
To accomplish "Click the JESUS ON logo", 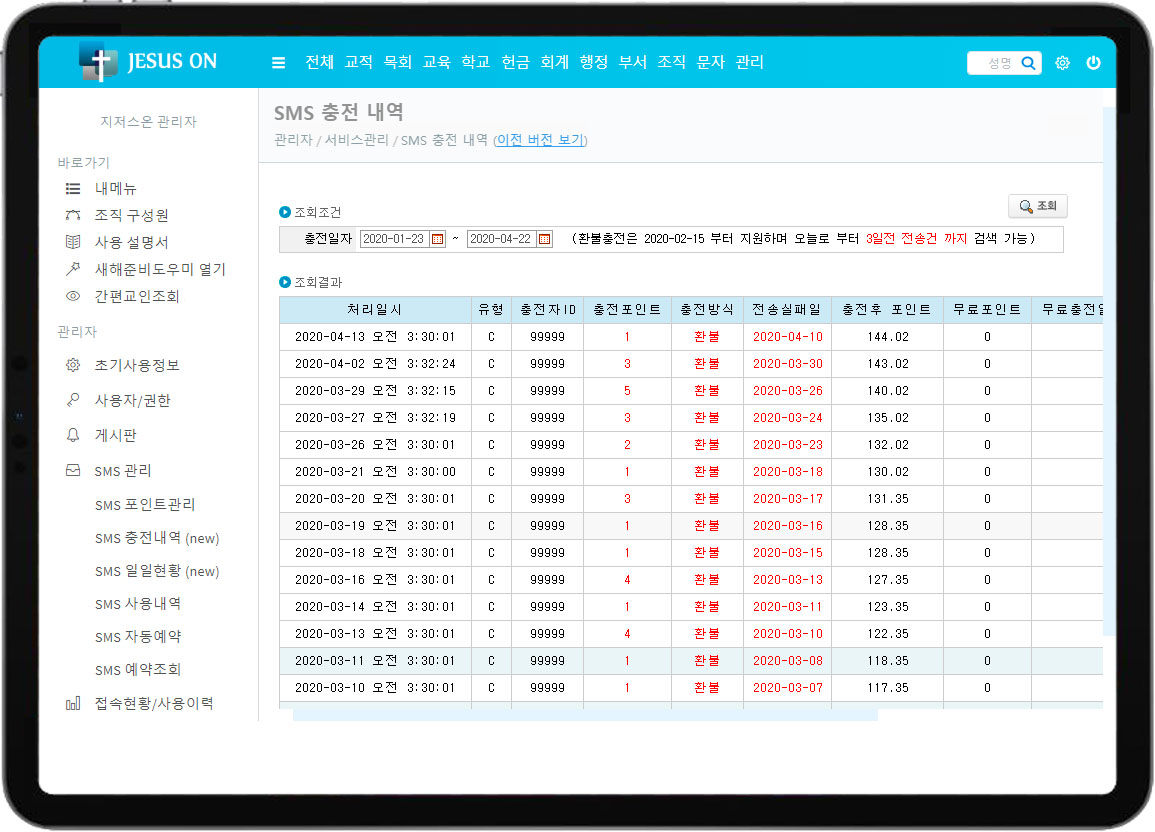I will point(148,62).
